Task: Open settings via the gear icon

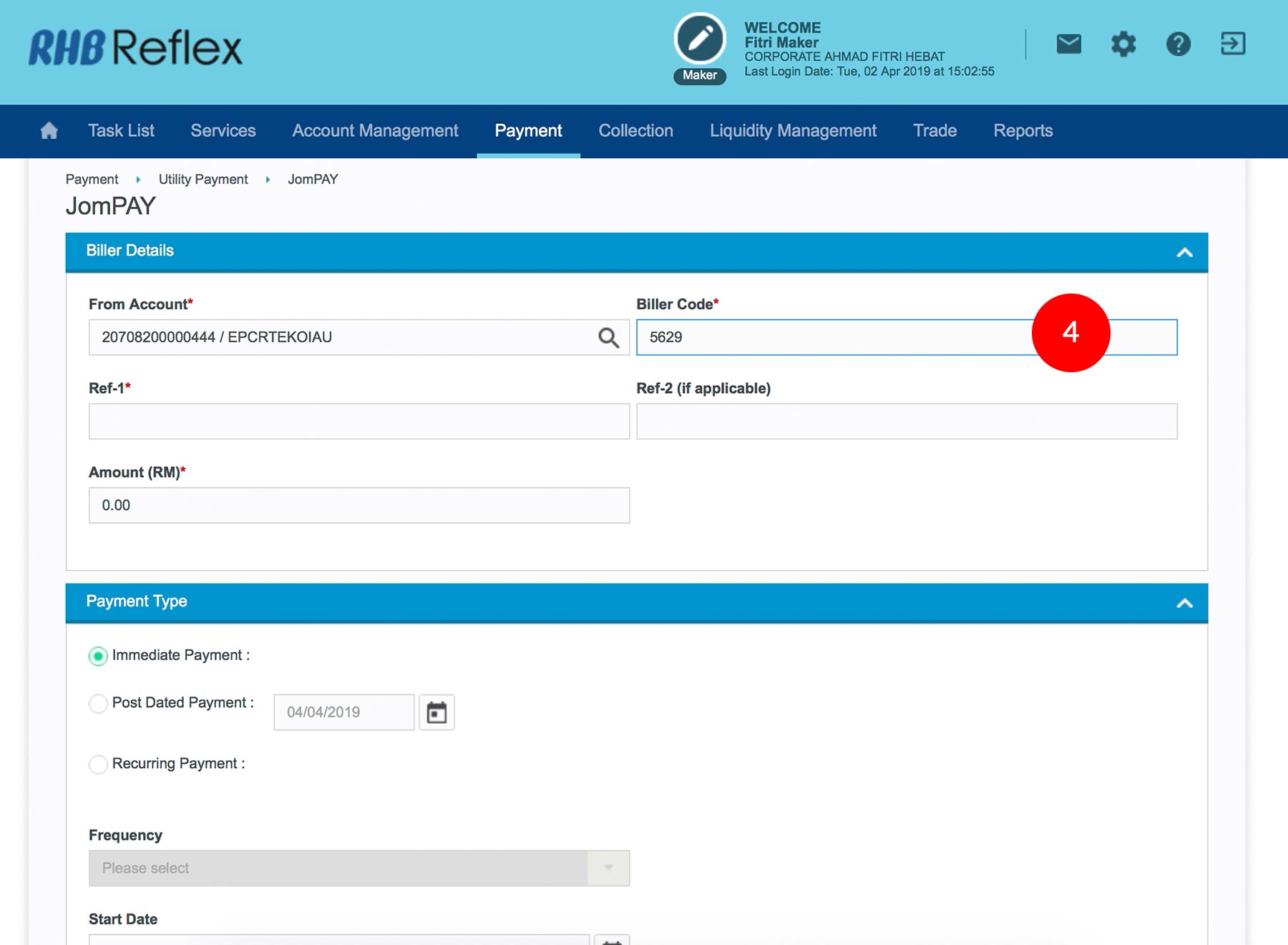Action: (1123, 44)
